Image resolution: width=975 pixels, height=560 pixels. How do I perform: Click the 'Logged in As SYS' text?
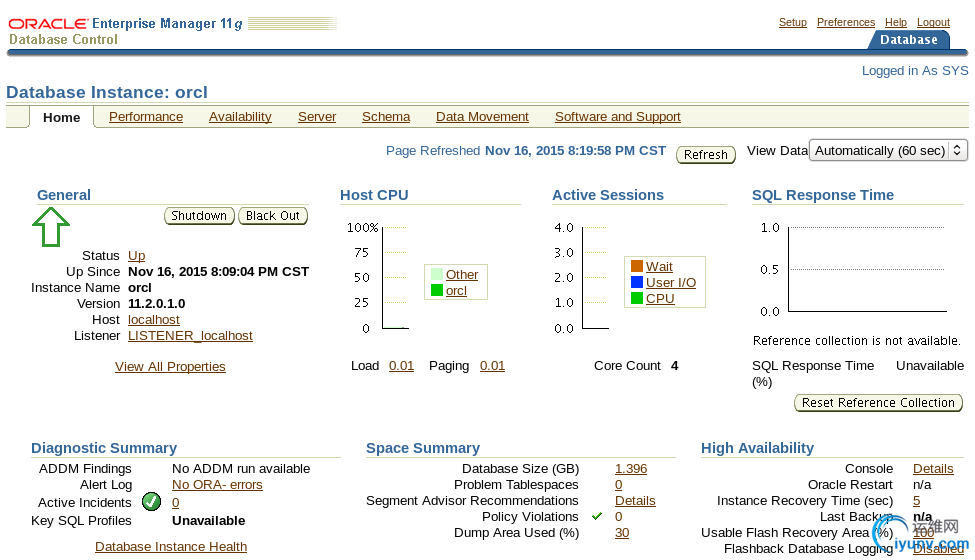(915, 71)
